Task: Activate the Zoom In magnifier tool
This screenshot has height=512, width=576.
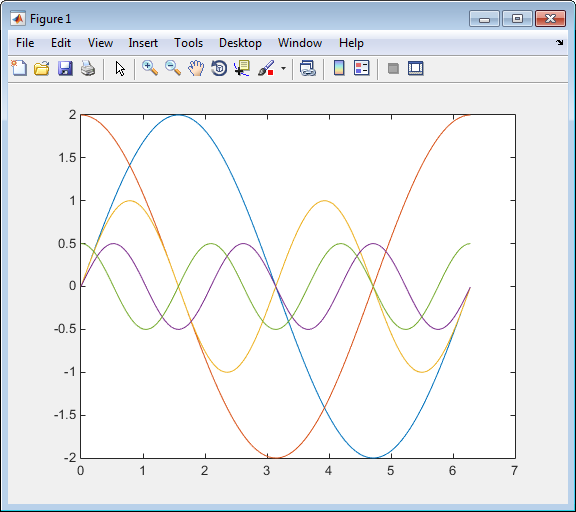Action: pos(150,68)
